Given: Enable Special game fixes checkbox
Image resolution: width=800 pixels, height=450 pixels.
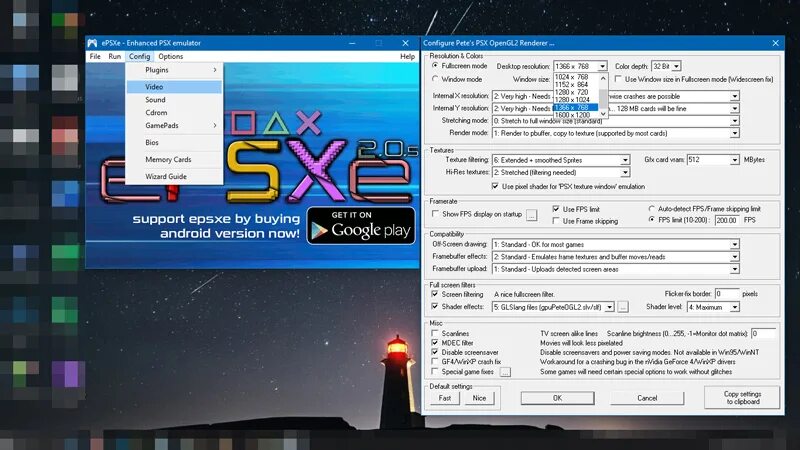Looking at the screenshot, I should (x=435, y=371).
